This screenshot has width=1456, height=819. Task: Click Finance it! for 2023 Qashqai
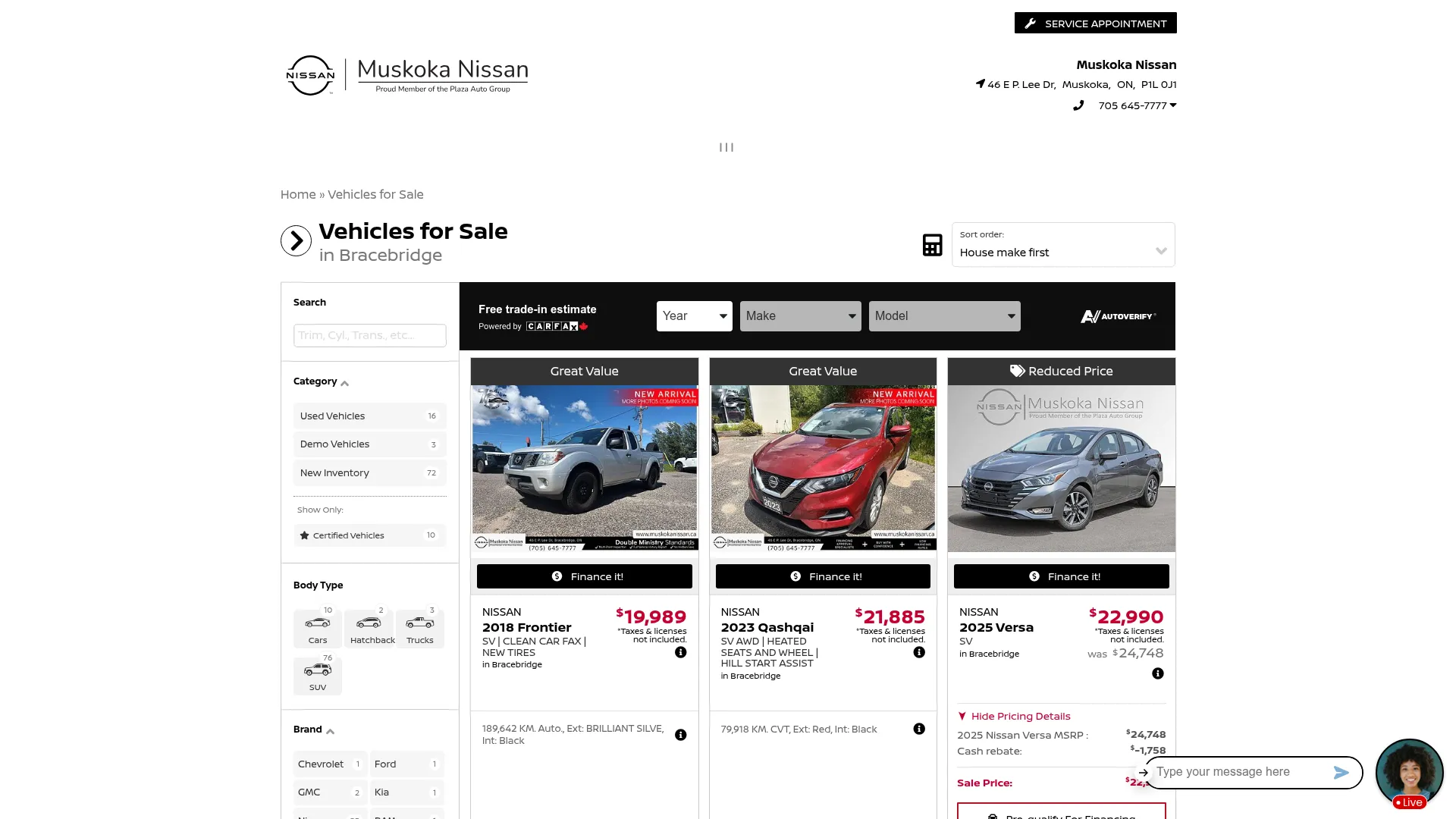point(823,576)
